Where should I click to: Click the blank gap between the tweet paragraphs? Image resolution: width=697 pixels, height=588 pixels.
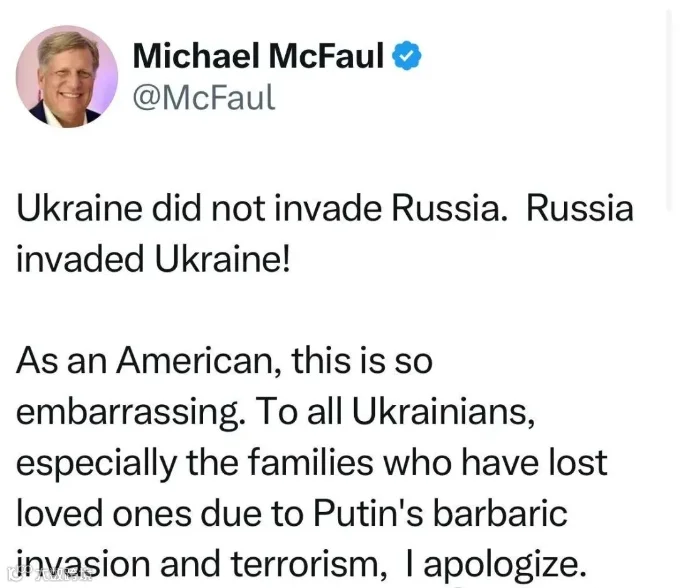(x=311, y=310)
